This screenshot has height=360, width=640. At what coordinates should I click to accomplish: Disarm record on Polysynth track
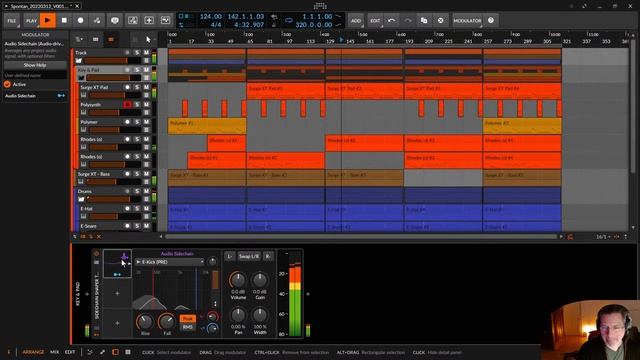tap(127, 104)
